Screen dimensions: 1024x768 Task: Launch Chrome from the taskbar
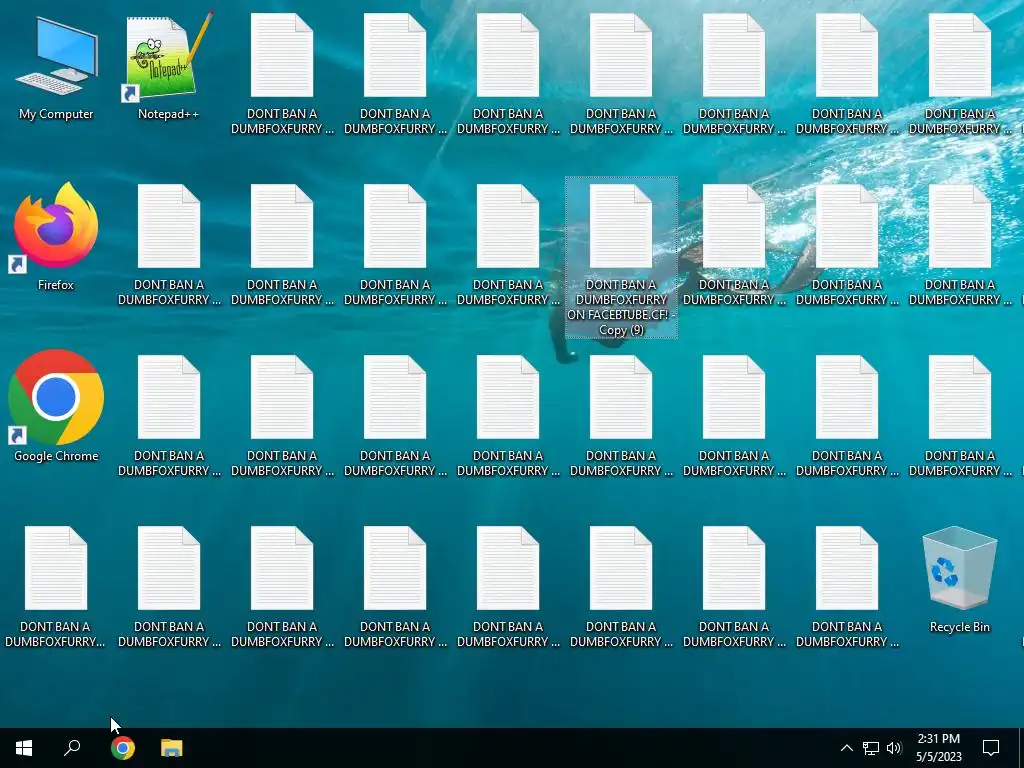[122, 748]
